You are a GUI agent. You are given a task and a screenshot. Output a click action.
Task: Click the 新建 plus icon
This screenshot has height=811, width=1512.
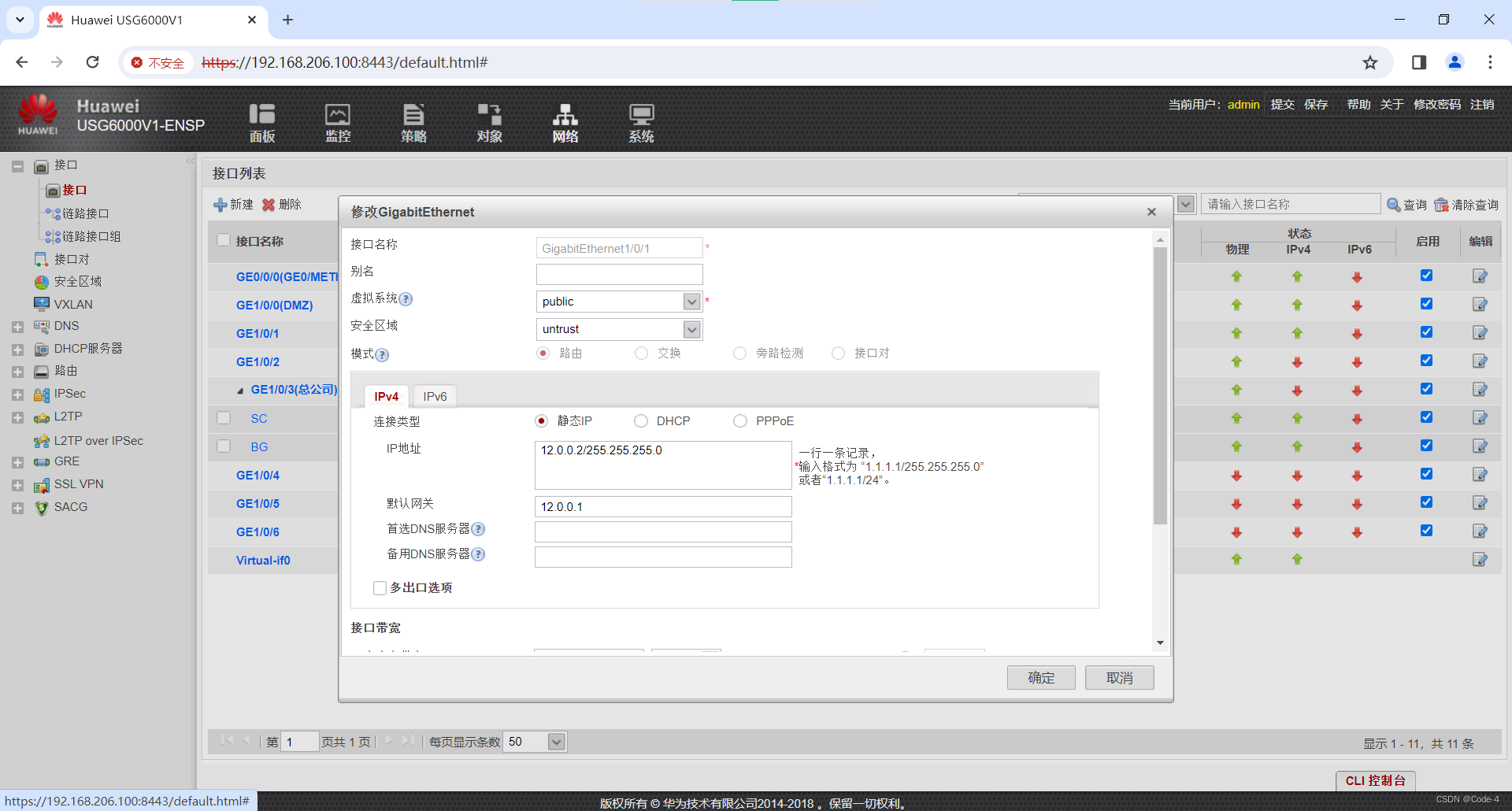click(220, 205)
